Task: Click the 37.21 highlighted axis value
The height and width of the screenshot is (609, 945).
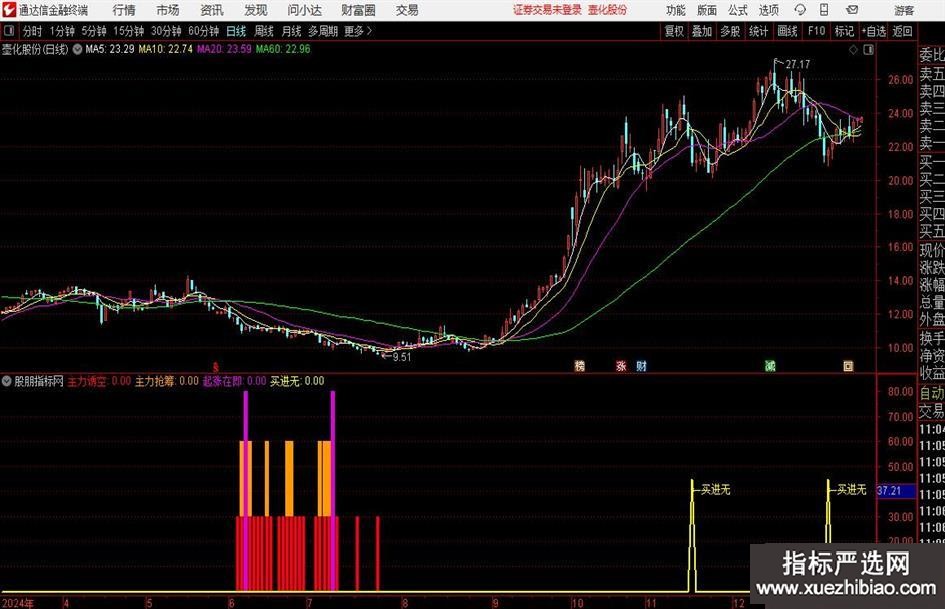Action: pos(896,491)
